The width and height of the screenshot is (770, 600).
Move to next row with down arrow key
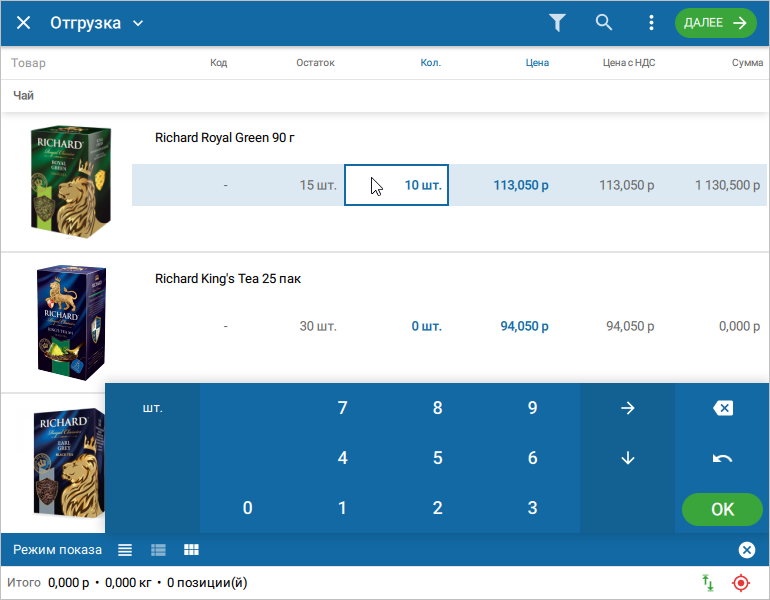click(628, 458)
